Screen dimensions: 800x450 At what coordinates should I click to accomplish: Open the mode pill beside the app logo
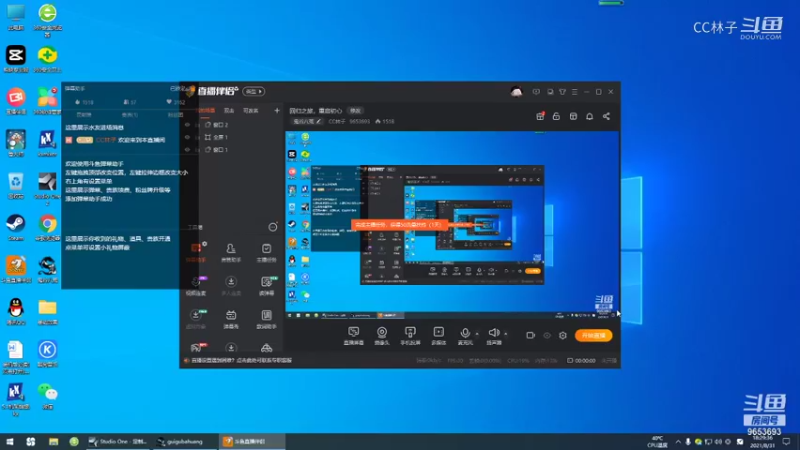[254, 91]
